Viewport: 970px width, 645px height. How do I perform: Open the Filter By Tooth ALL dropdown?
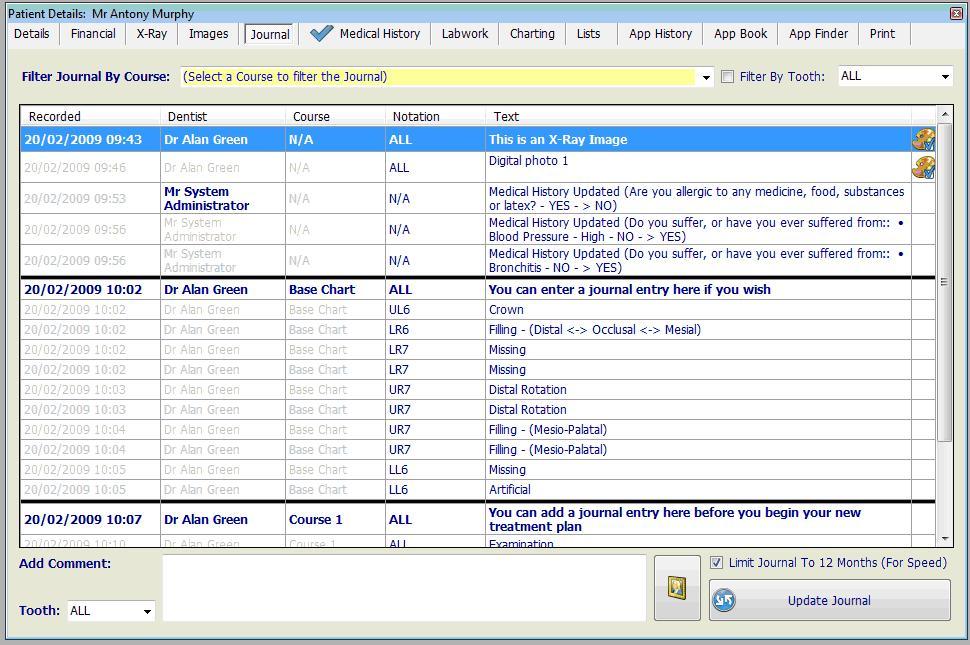tap(944, 77)
